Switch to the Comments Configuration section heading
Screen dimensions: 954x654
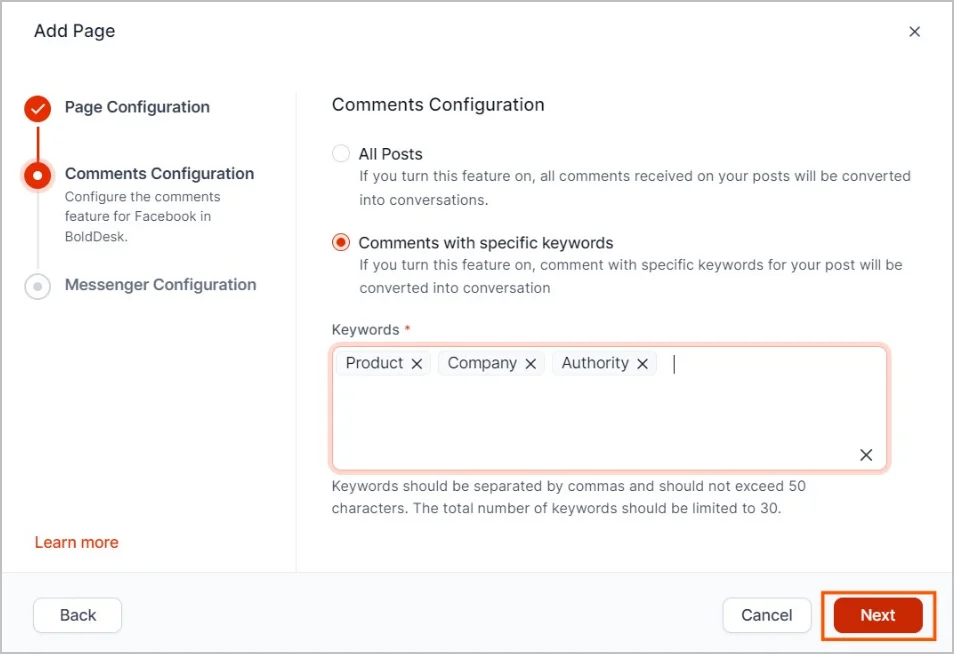click(438, 104)
